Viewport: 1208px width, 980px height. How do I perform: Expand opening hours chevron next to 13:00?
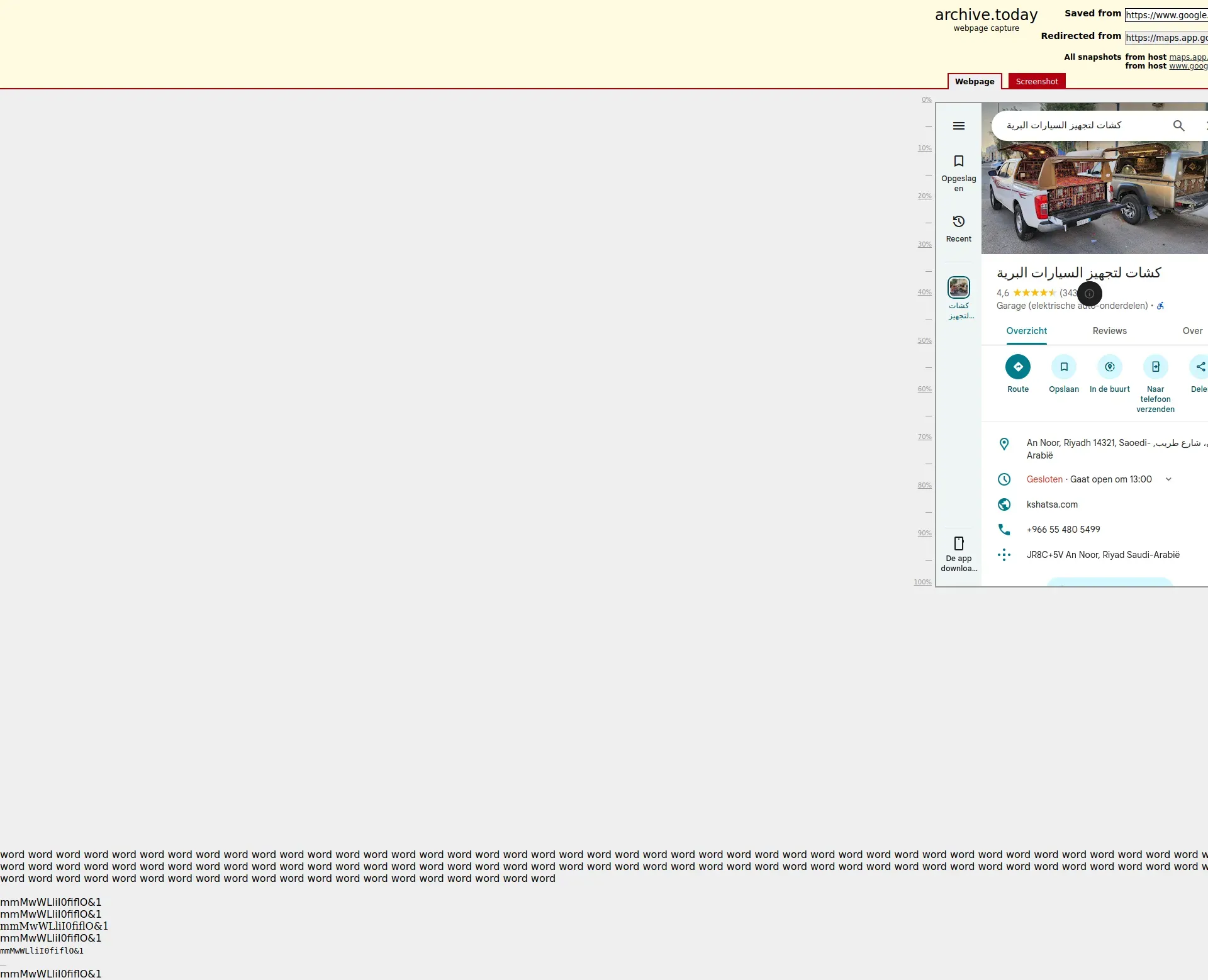(x=1168, y=479)
